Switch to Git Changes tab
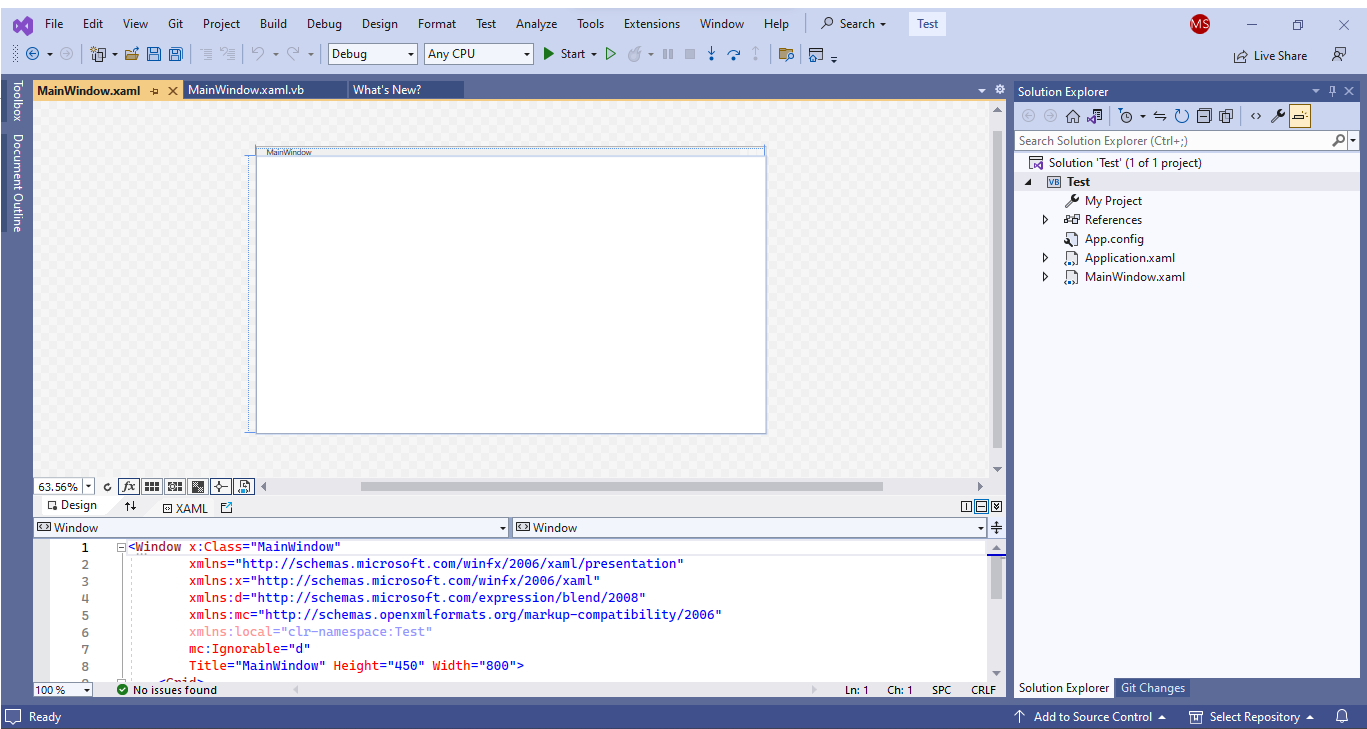This screenshot has height=729, width=1367. coord(1153,688)
